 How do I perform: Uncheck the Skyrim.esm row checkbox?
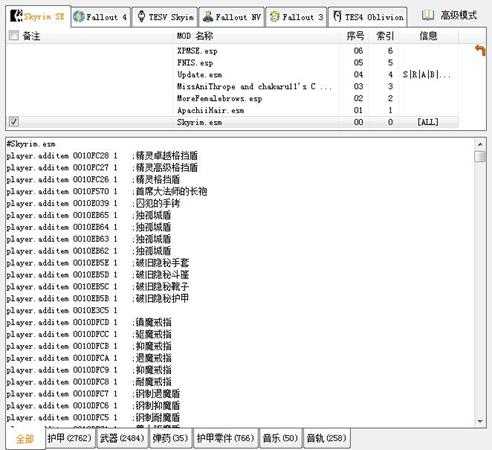point(14,122)
